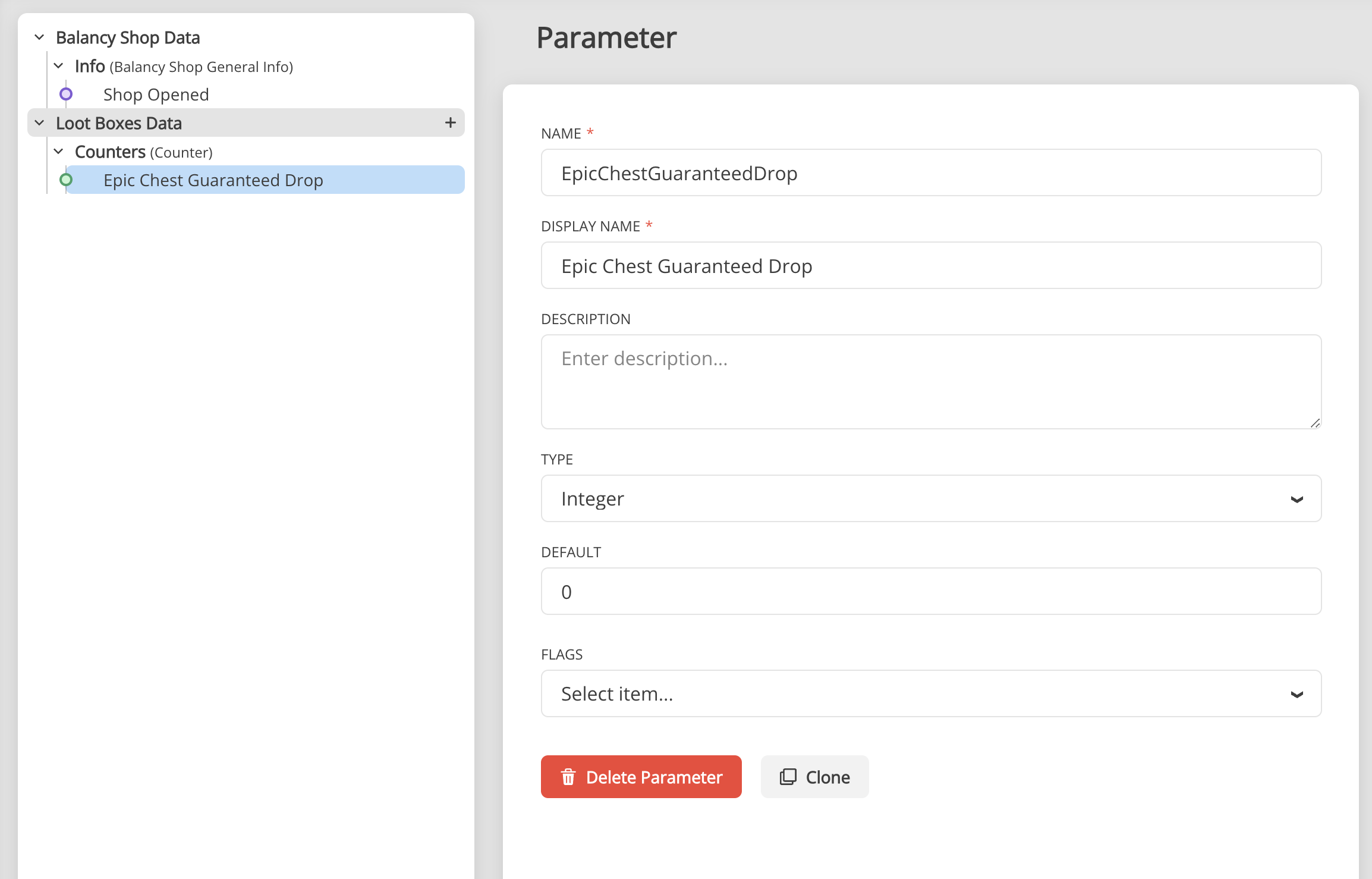Select the Shop Opened tree item
1372x879 pixels.
tap(156, 95)
